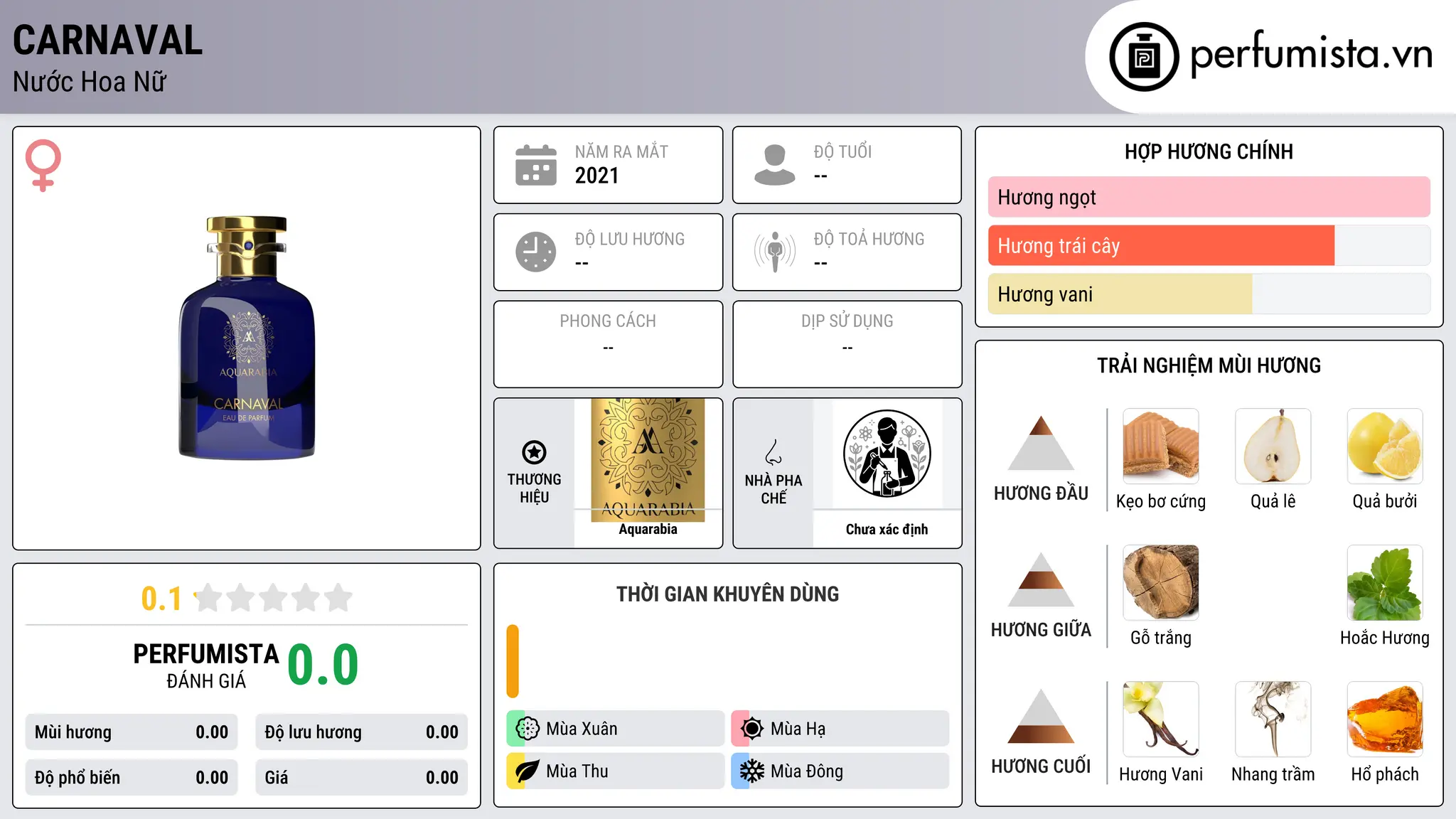Click the star badge icon above Thương Hiệu

click(x=534, y=452)
